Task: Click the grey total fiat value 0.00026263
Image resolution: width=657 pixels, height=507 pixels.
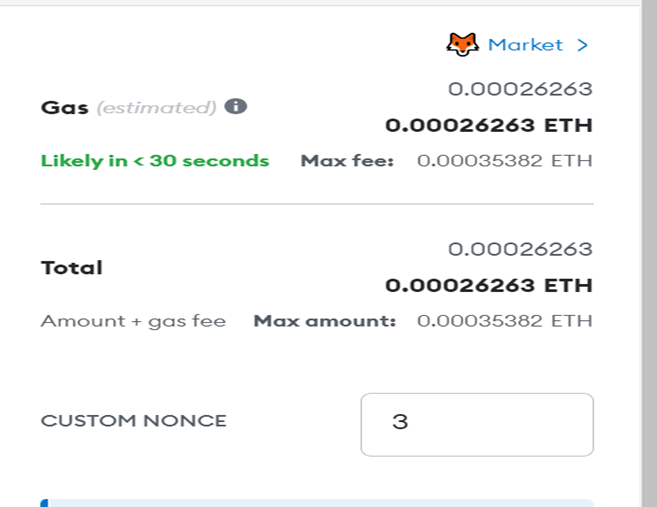Action: coord(520,249)
